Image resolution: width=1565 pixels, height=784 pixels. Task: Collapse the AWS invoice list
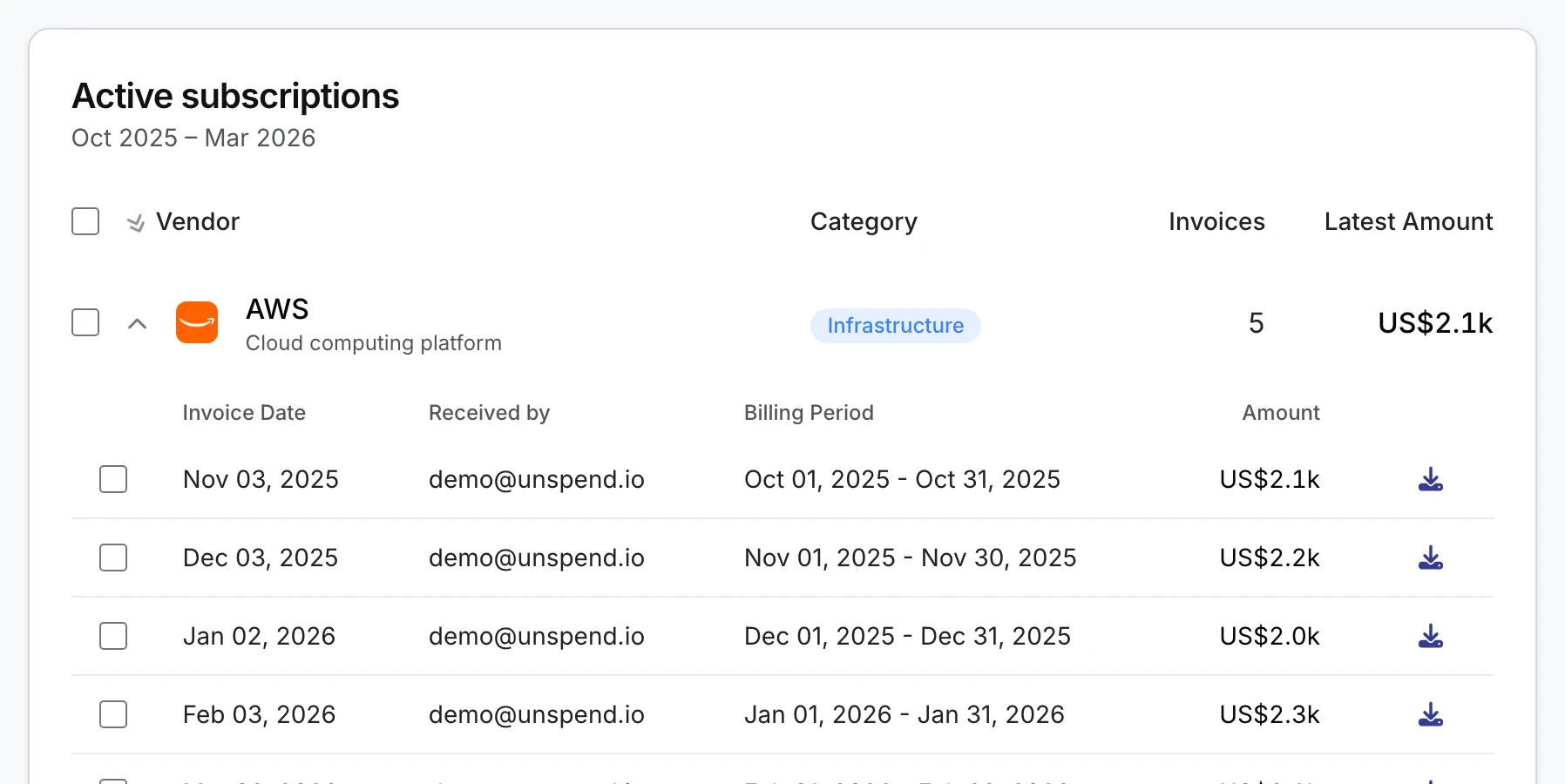point(138,322)
